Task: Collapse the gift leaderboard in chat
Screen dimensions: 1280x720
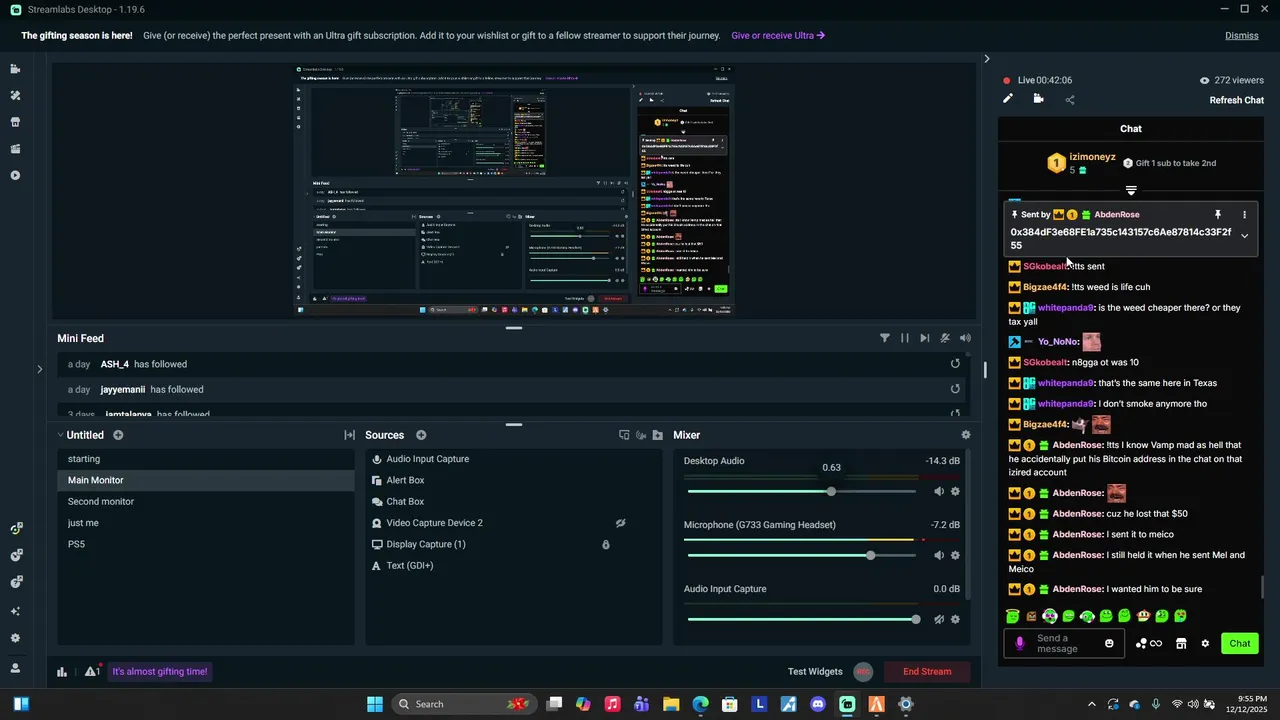Action: pyautogui.click(x=1131, y=190)
